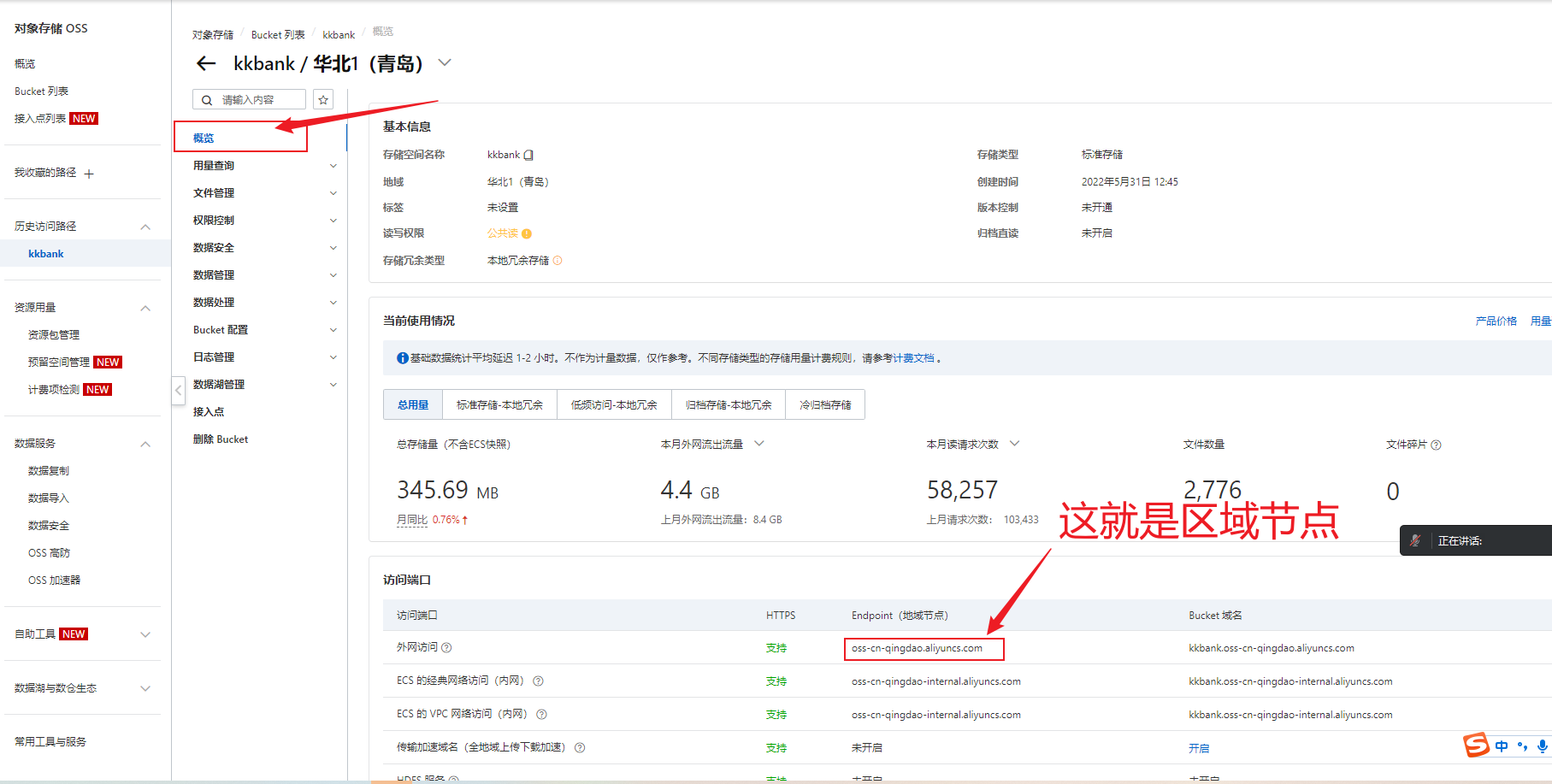
Task: Click the muted microphone icon in 正在讲话 bar
Action: [1415, 540]
